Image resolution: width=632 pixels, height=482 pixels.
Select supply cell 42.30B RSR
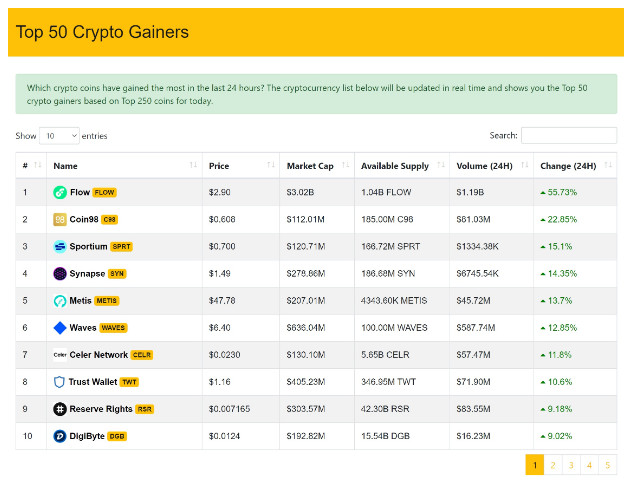[x=385, y=409]
